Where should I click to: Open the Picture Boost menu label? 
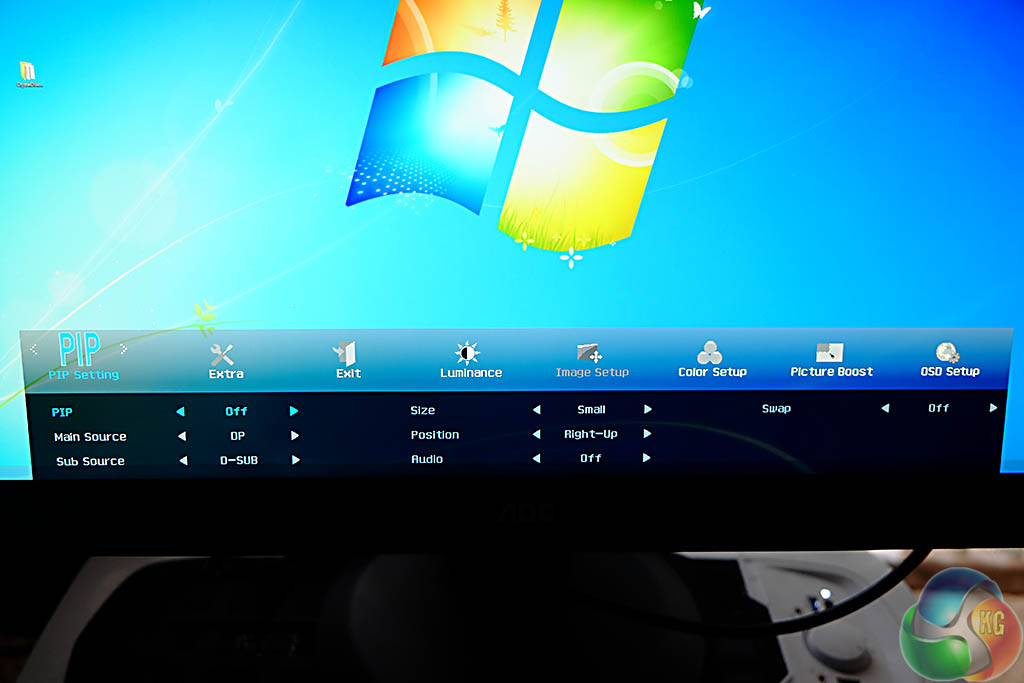[x=831, y=372]
